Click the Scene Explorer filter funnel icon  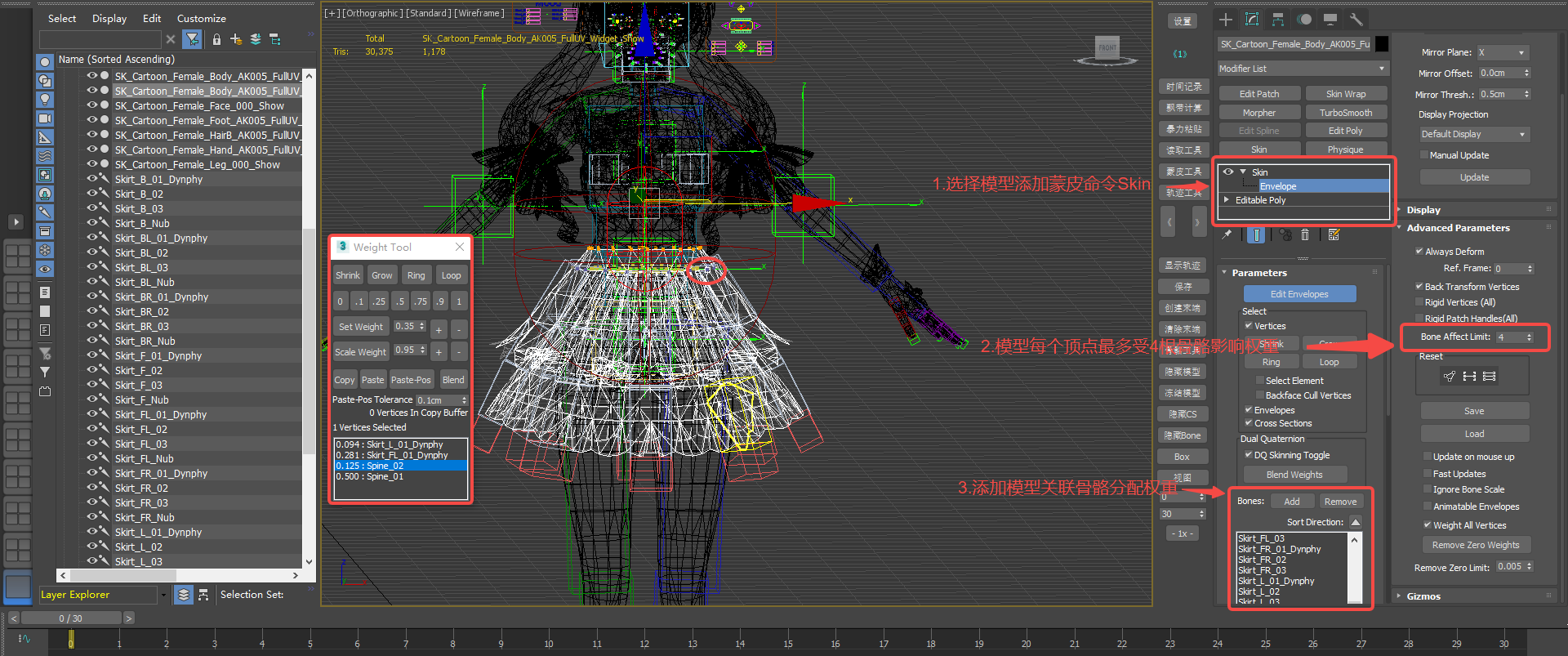tap(192, 38)
